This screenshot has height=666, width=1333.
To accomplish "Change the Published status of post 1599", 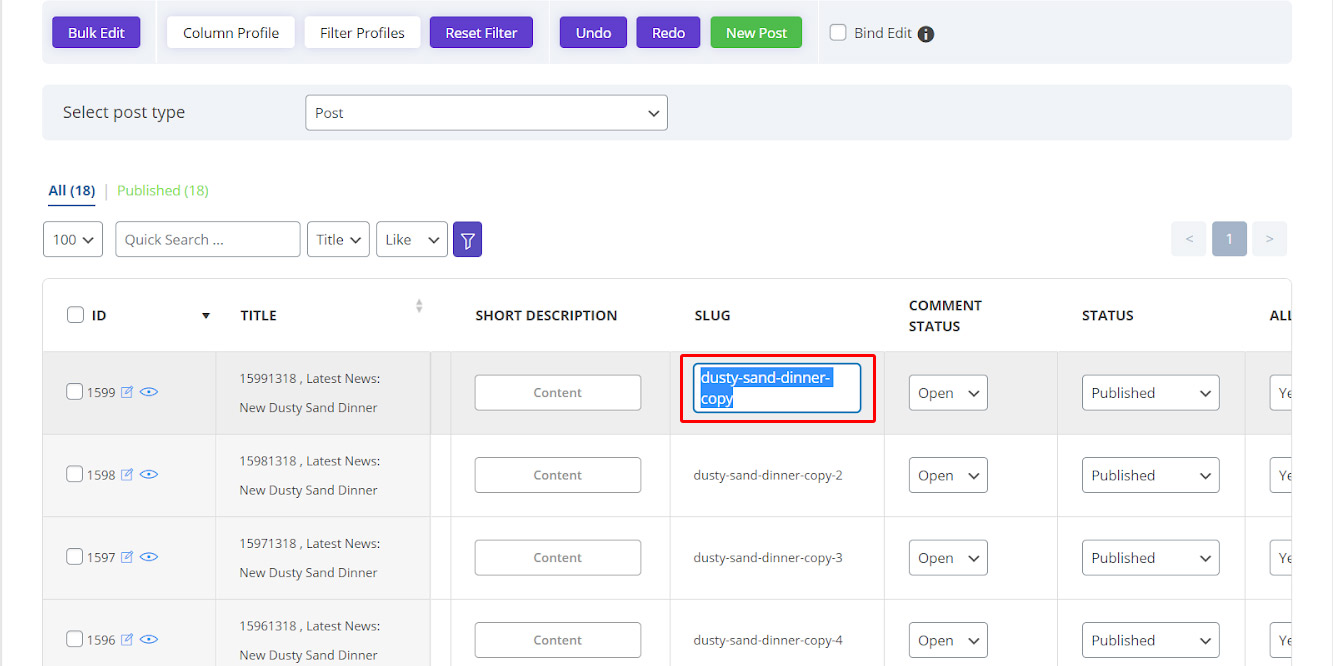I will 1151,393.
